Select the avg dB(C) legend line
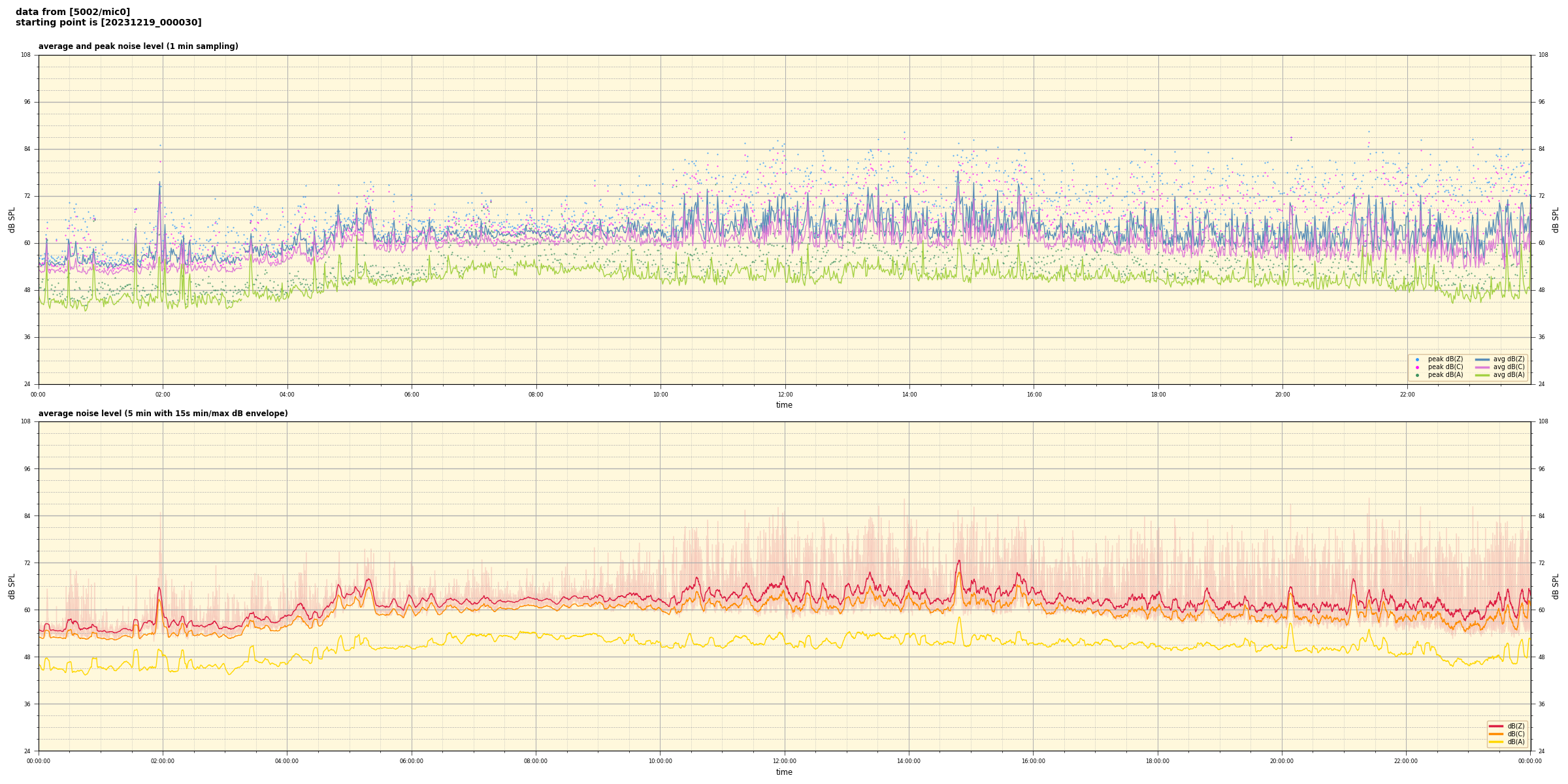The image size is (1568, 784). (x=1482, y=367)
